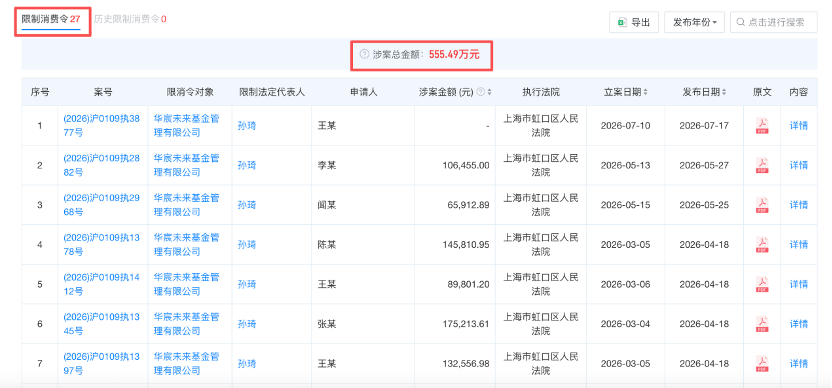Open PDF original for case 沪0109执3877号
This screenshot has height=388, width=832.
tap(762, 126)
